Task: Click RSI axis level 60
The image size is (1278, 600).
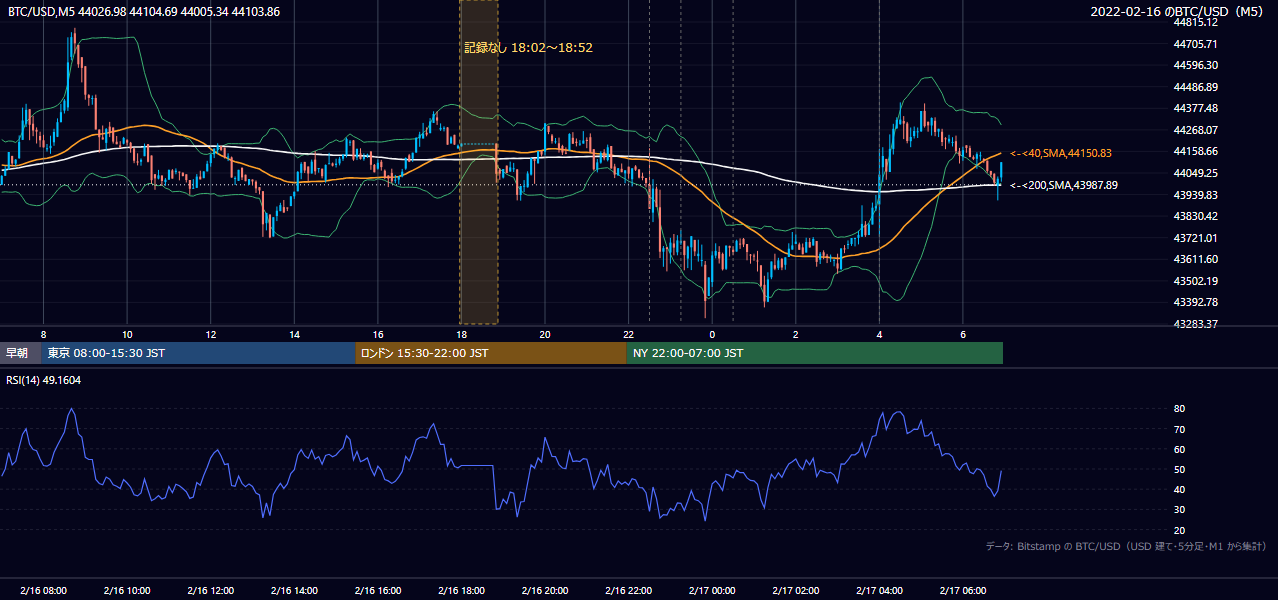Action: tap(1180, 449)
